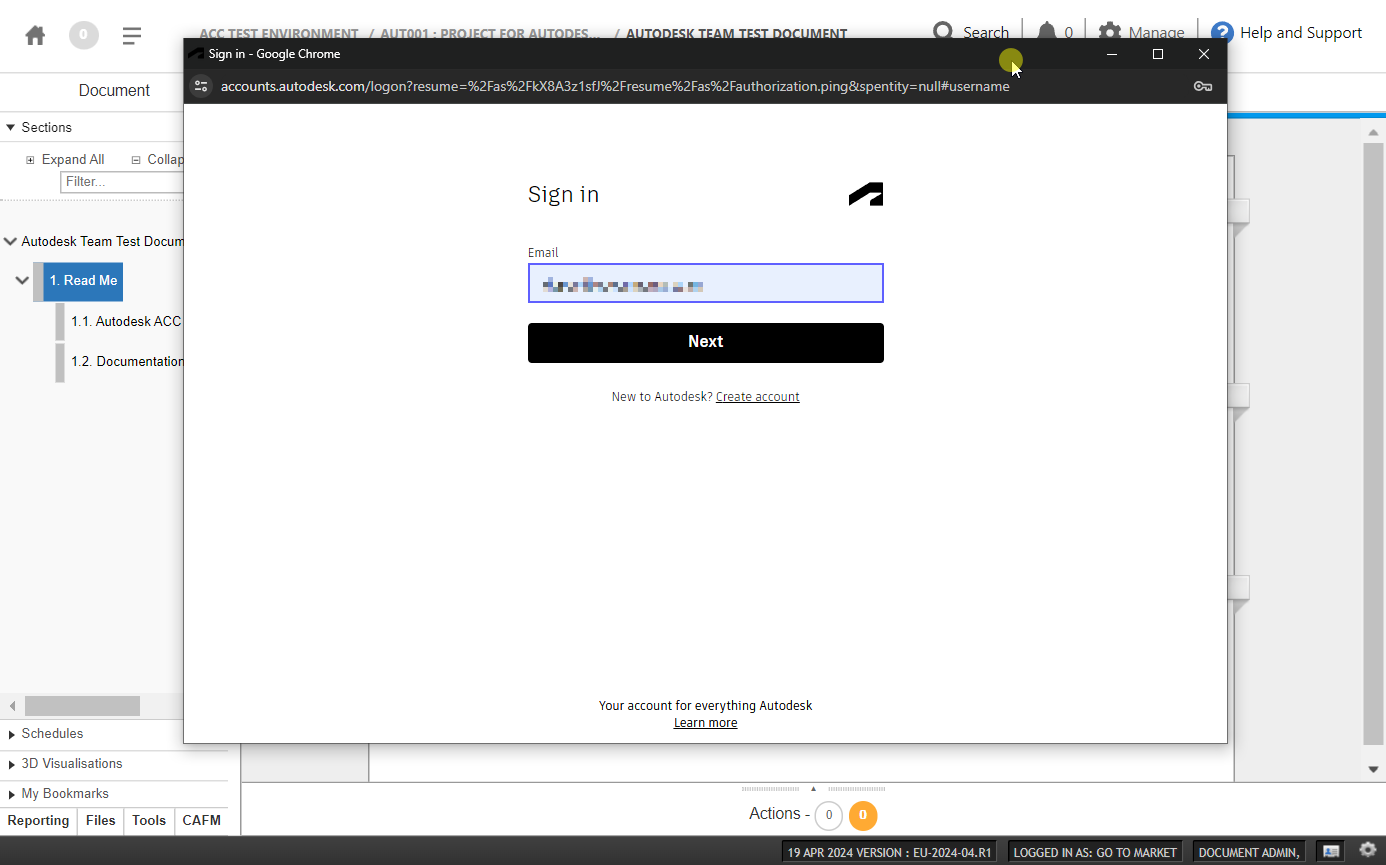Click the Email input field
This screenshot has height=865, width=1386.
(x=706, y=283)
